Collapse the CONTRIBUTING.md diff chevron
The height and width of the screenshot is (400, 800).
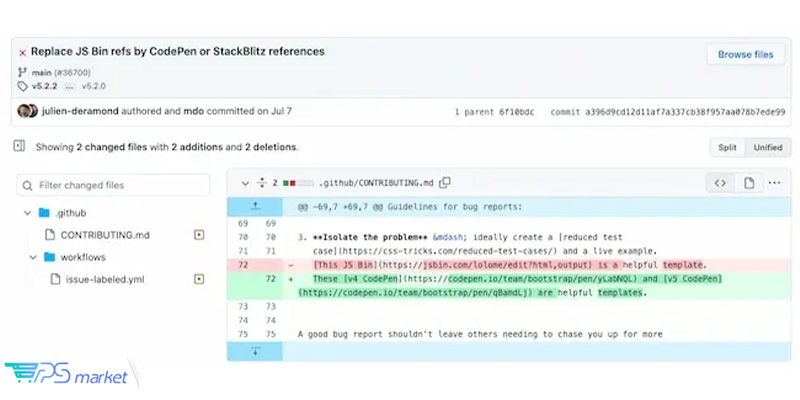click(x=245, y=183)
